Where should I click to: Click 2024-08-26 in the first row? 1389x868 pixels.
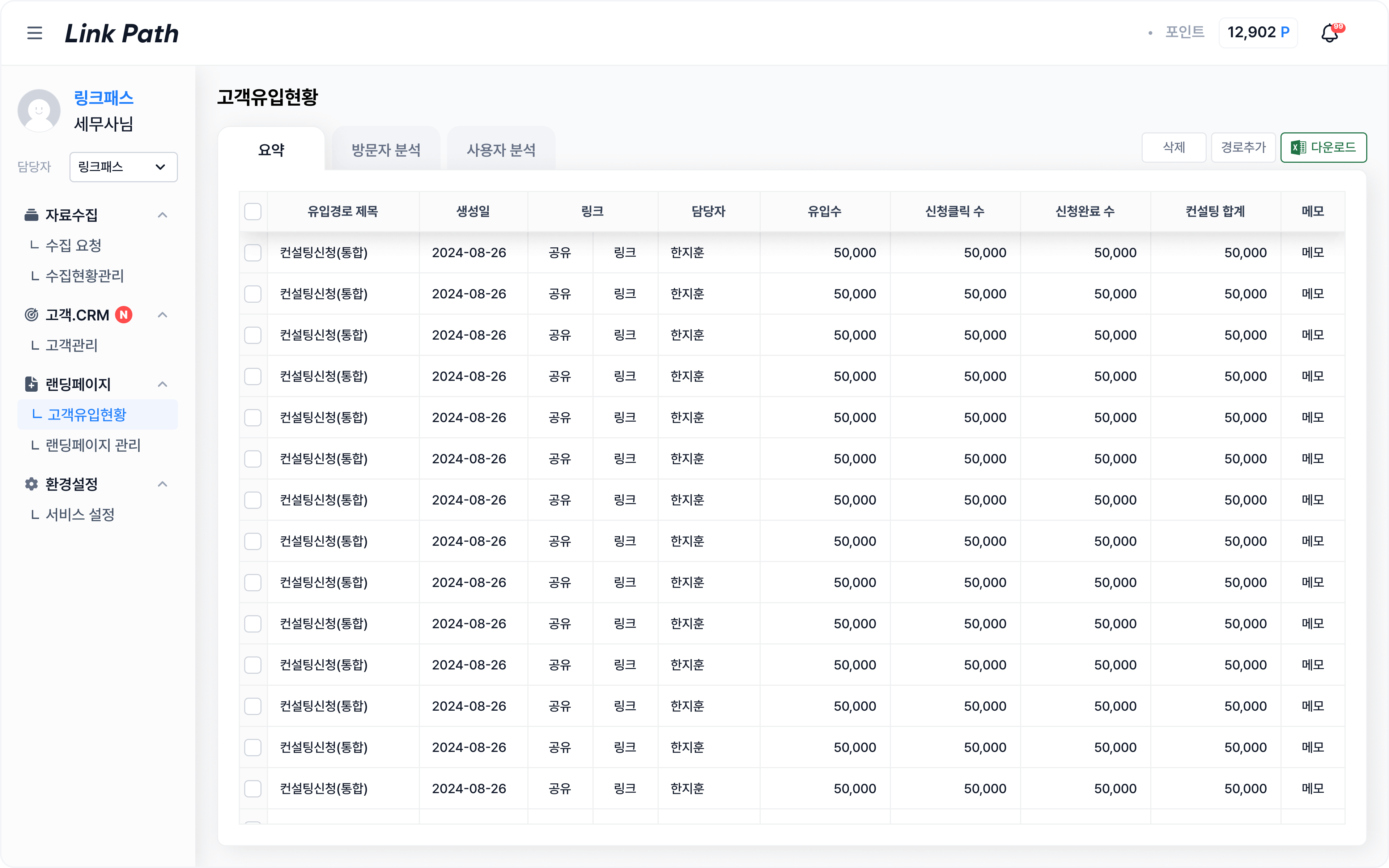469,252
